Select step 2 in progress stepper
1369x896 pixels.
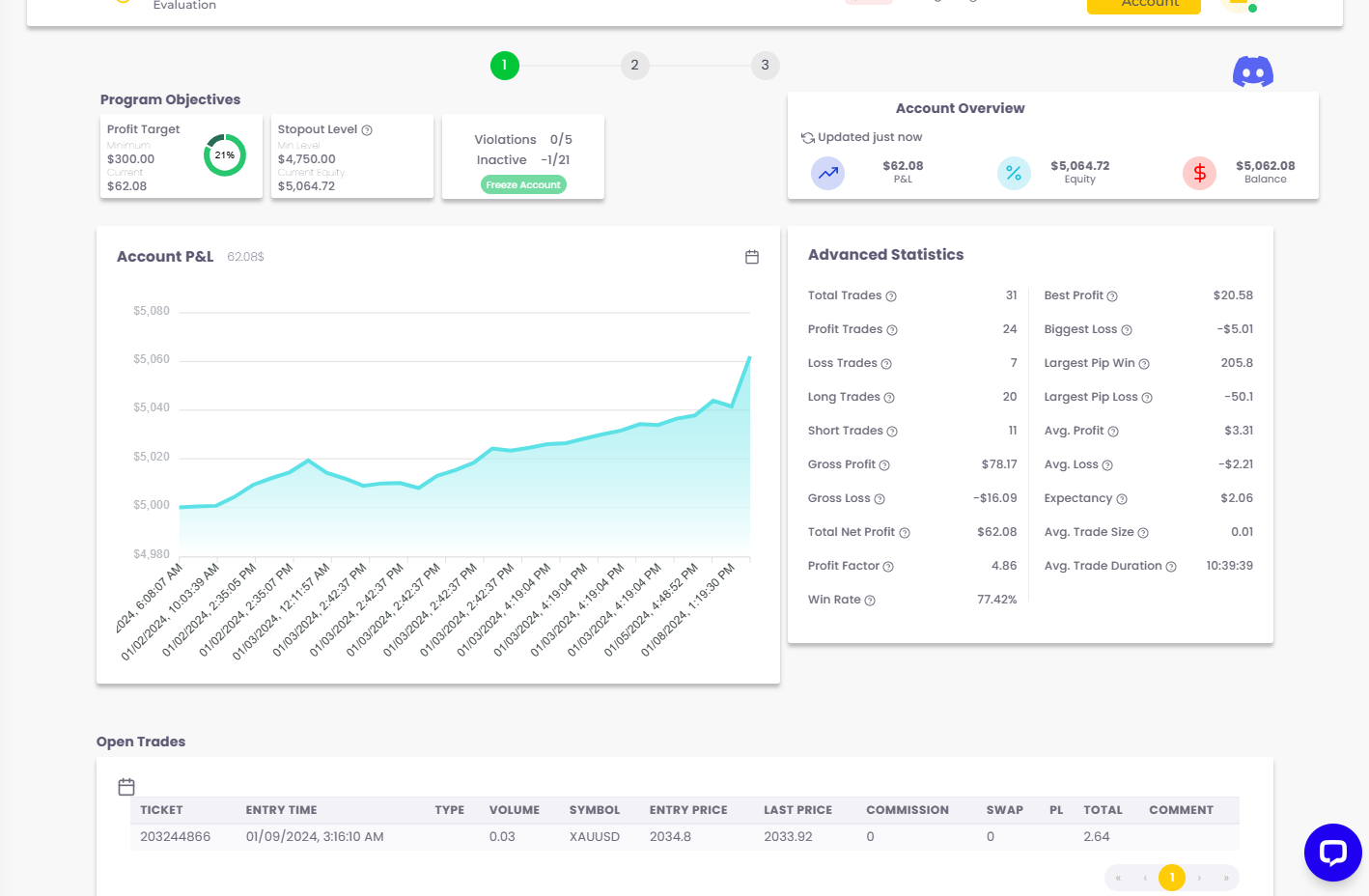coord(634,66)
